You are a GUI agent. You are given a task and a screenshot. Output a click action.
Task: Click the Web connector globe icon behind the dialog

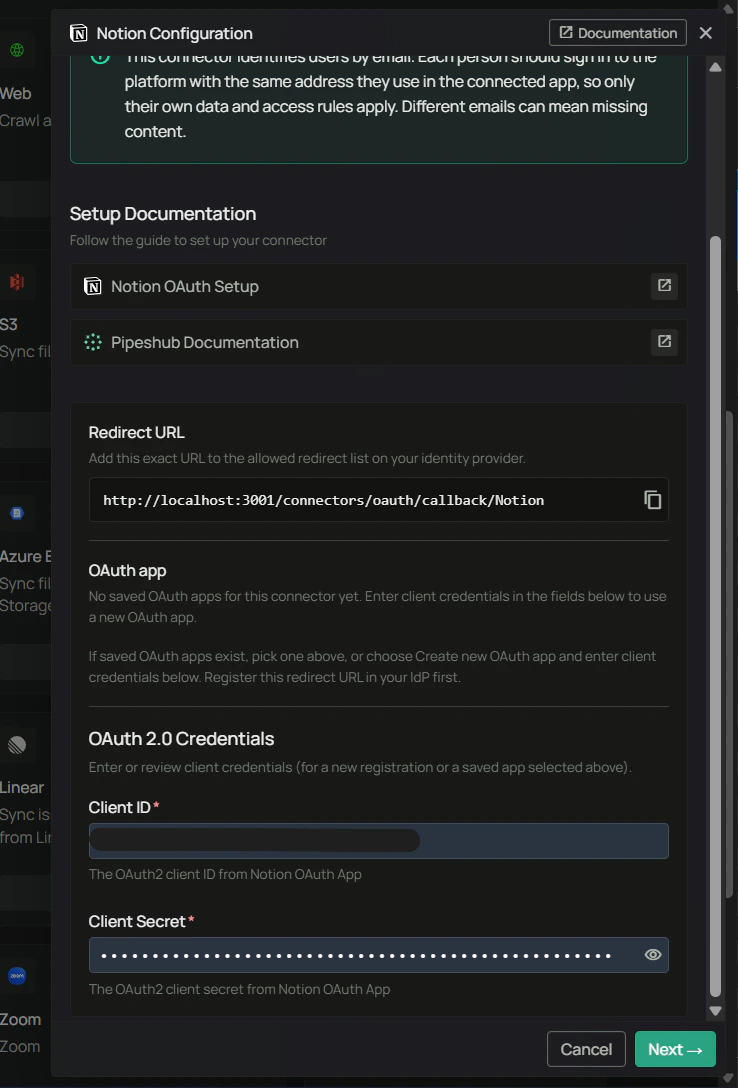click(x=17, y=50)
